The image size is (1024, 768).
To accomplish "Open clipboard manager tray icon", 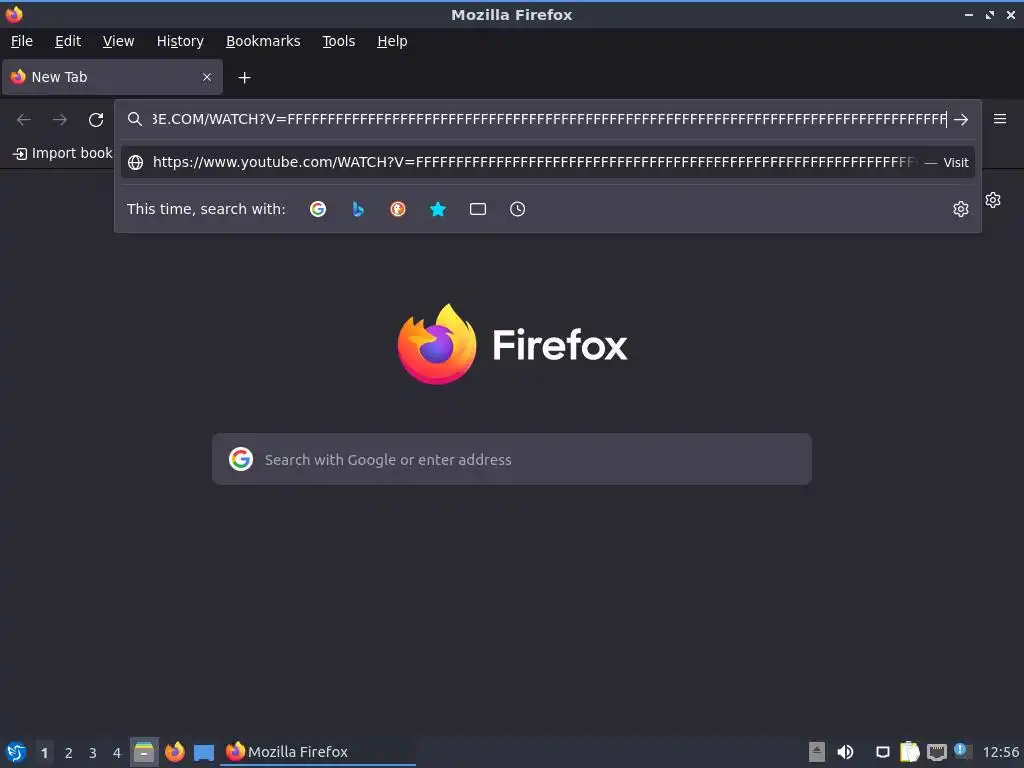I will pos(909,752).
